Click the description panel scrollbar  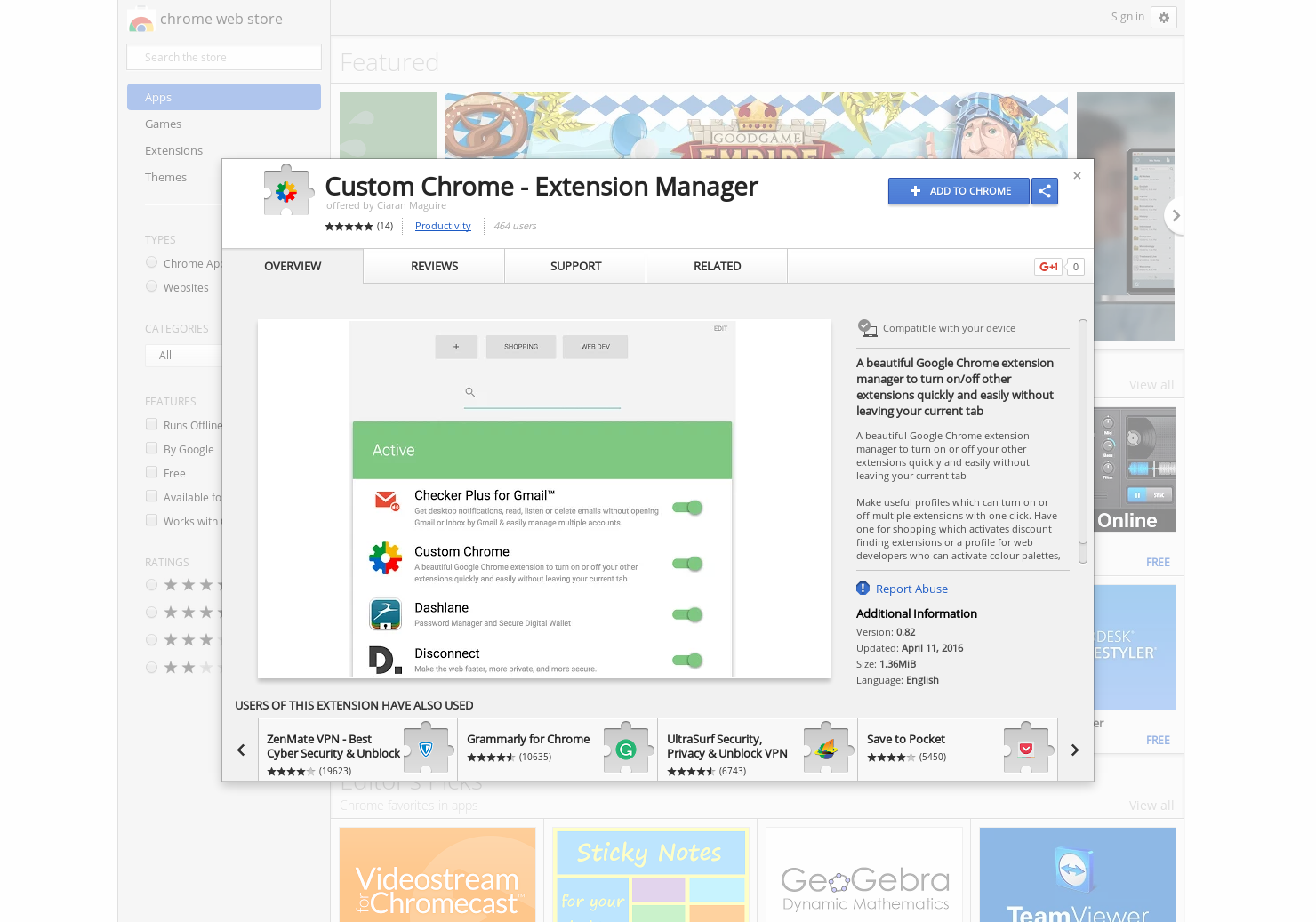1083,440
